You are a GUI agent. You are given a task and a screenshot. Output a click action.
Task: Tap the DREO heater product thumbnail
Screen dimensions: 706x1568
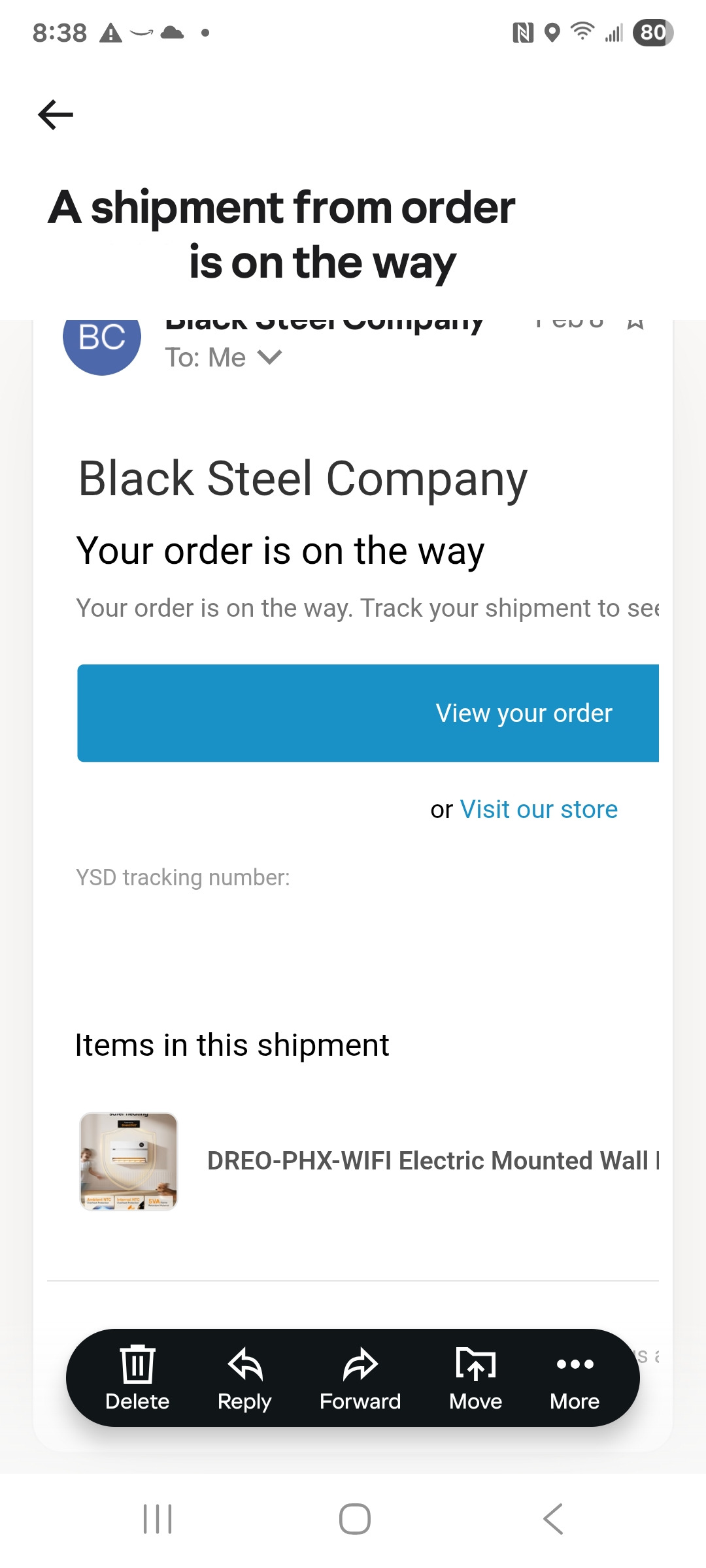128,1161
